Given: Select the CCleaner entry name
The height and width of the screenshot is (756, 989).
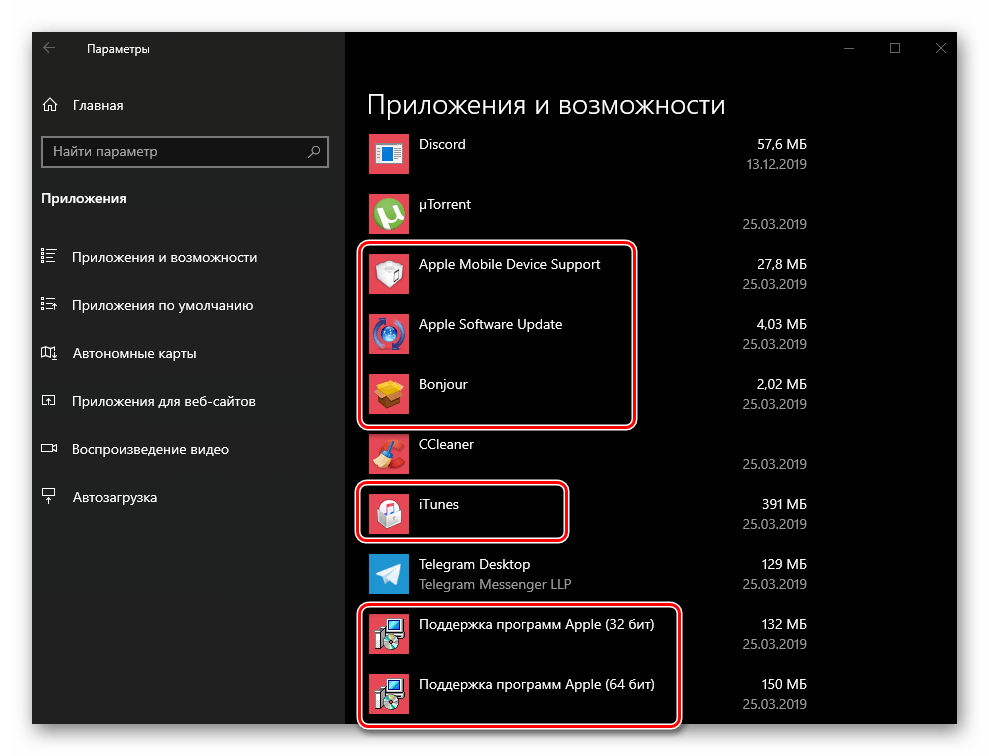Looking at the screenshot, I should pyautogui.click(x=447, y=445).
